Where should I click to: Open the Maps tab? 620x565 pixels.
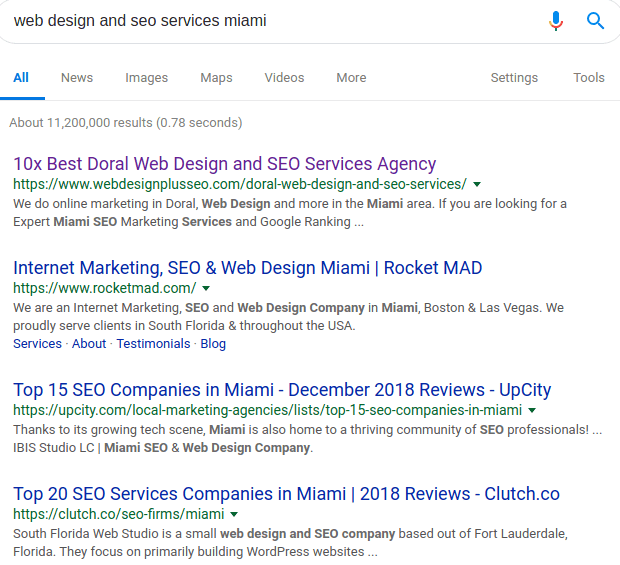216,78
